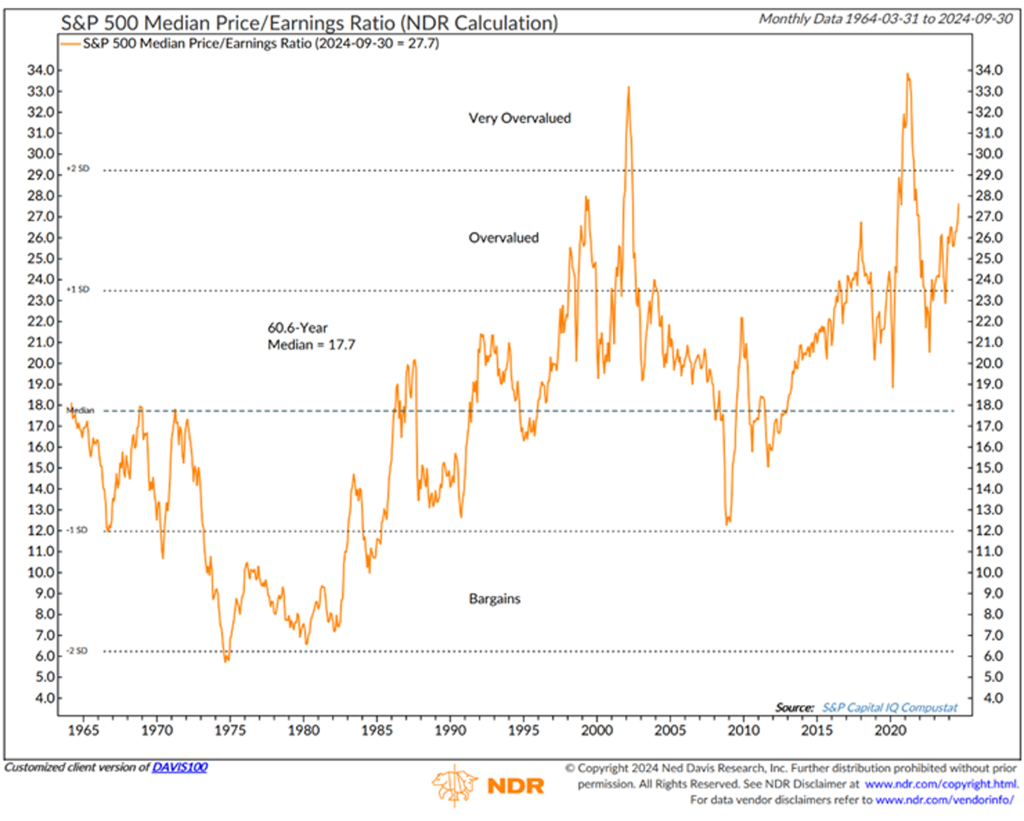Click the orange NDR wordmark
The height and width of the screenshot is (821, 1024).
point(516,786)
